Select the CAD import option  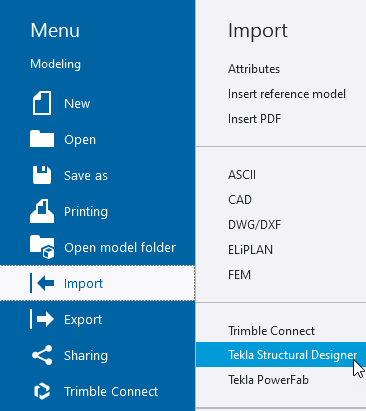coord(240,200)
